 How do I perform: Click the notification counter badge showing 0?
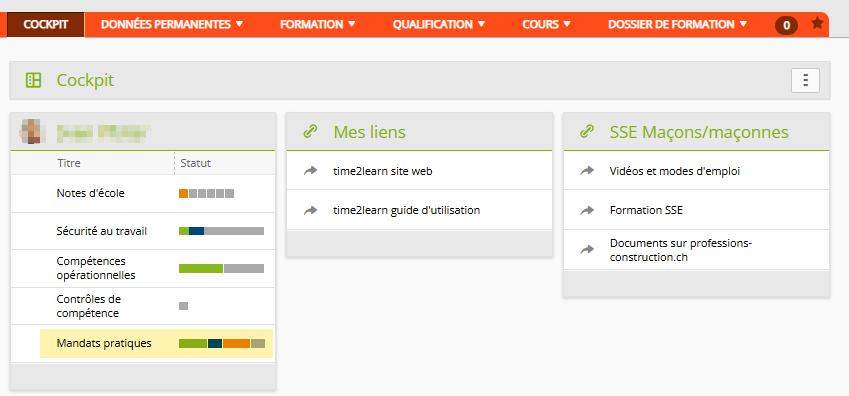point(786,25)
